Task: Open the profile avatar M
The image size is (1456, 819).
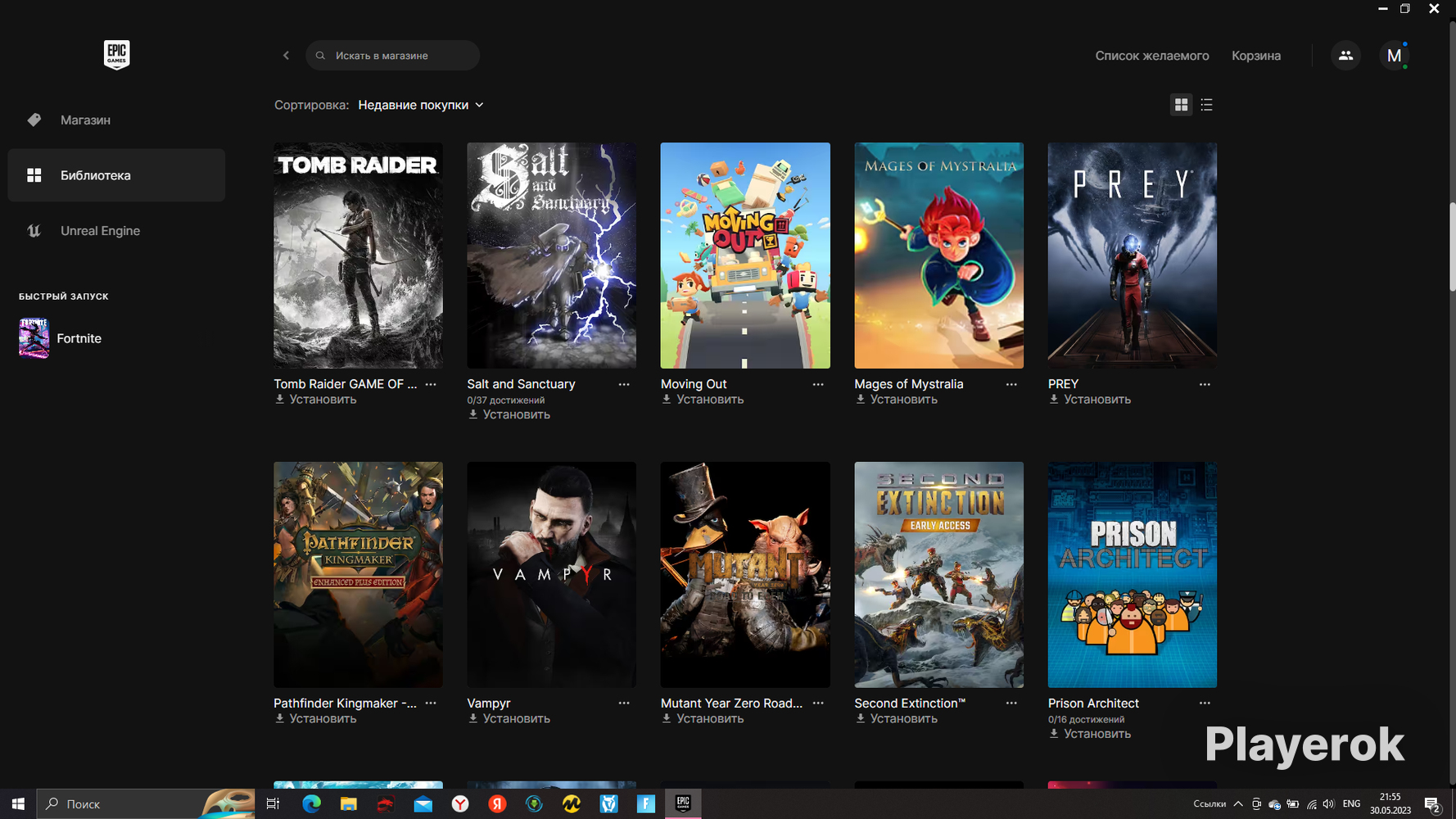Action: [1394, 56]
